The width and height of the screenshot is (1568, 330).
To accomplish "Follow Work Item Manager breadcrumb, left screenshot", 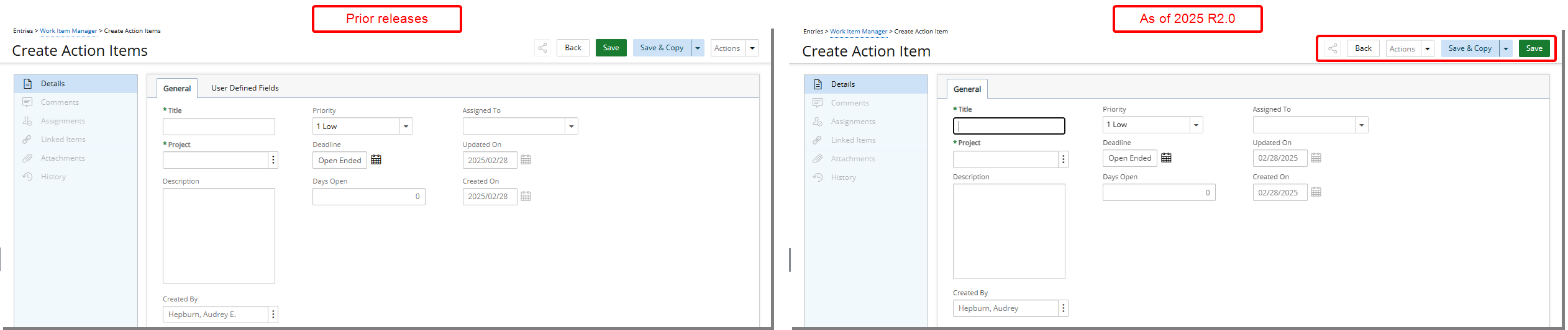I will pos(68,30).
